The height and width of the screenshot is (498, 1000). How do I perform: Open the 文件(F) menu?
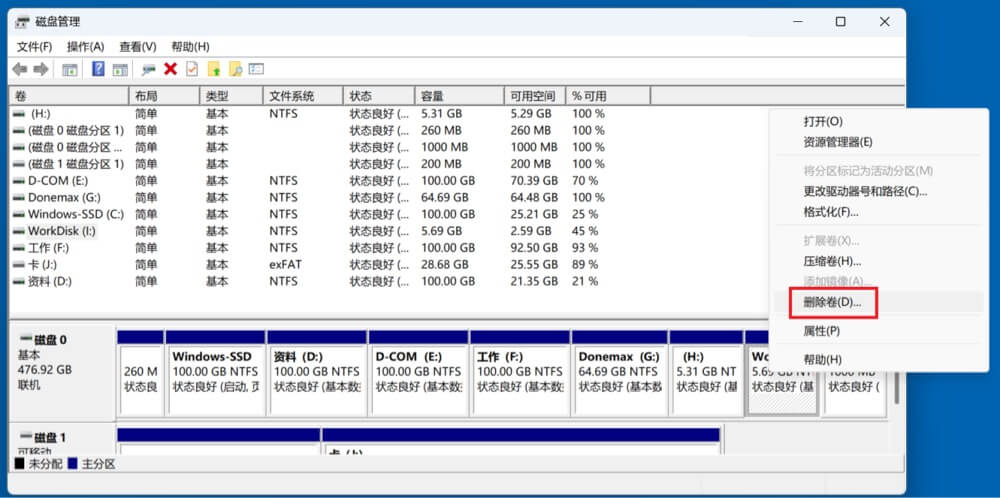click(x=34, y=46)
